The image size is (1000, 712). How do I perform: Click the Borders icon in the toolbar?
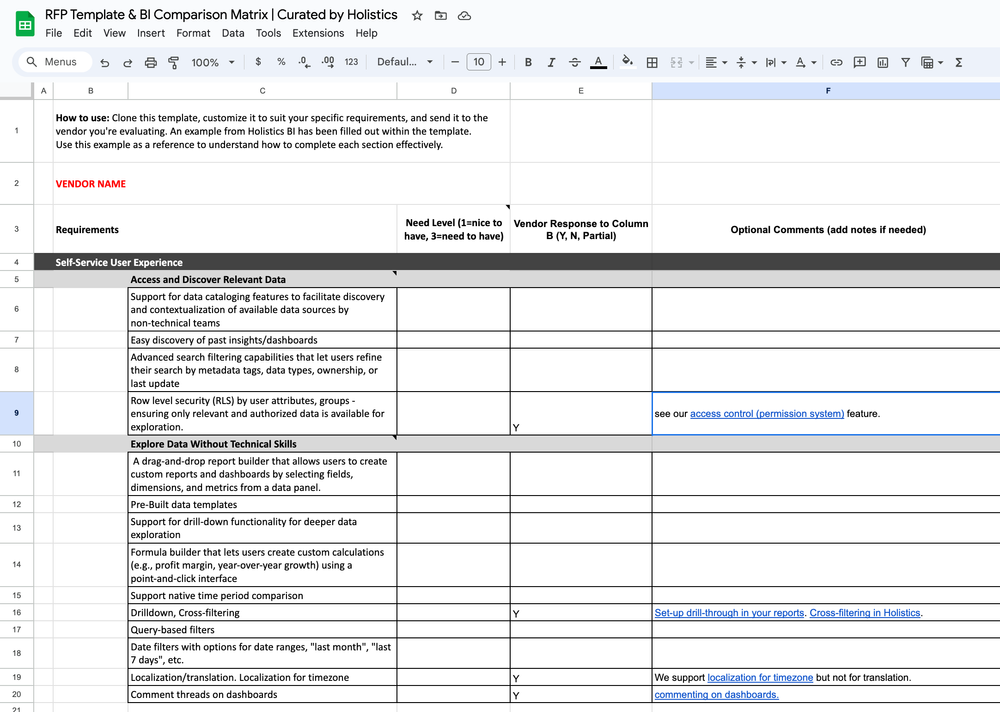(651, 61)
